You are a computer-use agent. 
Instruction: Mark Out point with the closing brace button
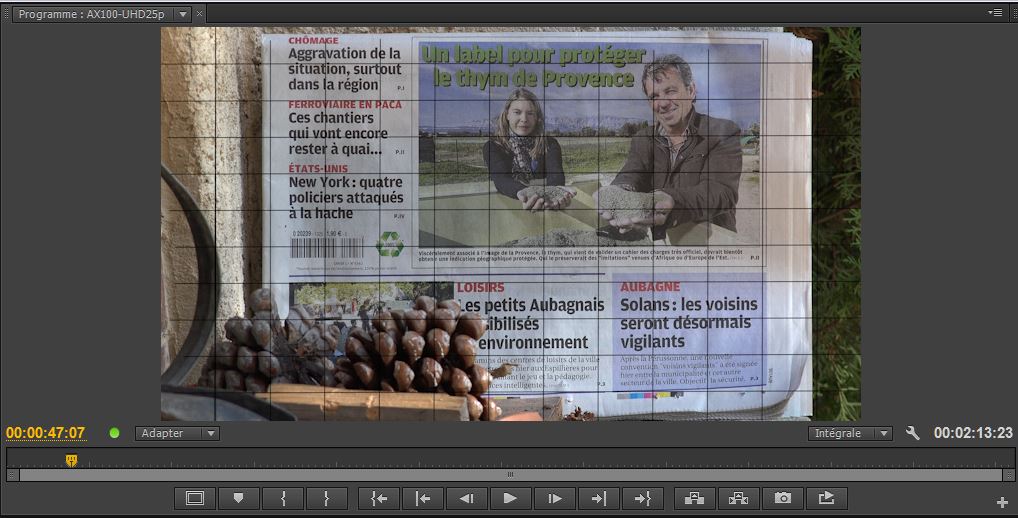pyautogui.click(x=327, y=499)
